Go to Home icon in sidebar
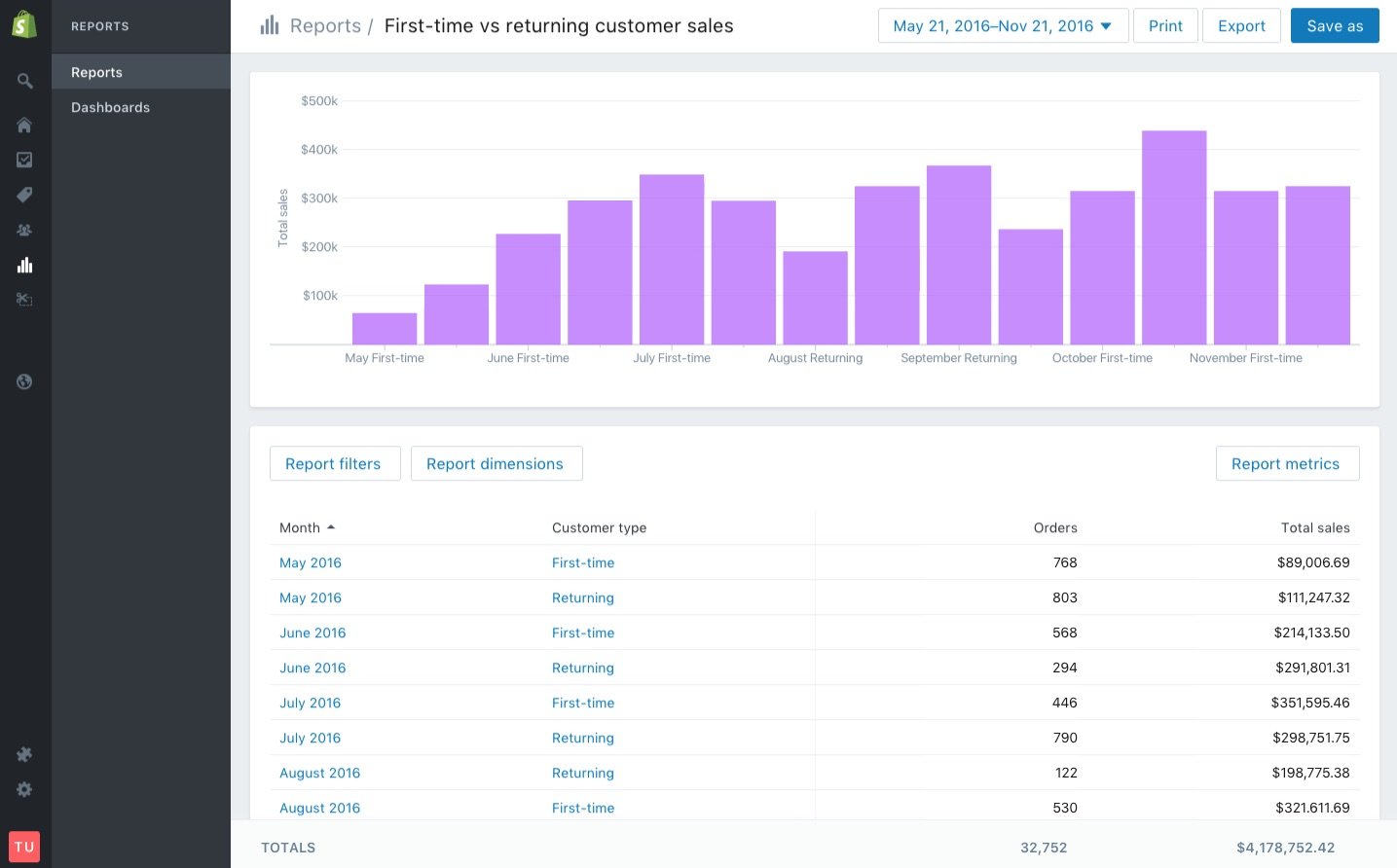The height and width of the screenshot is (868, 1397). click(x=24, y=125)
